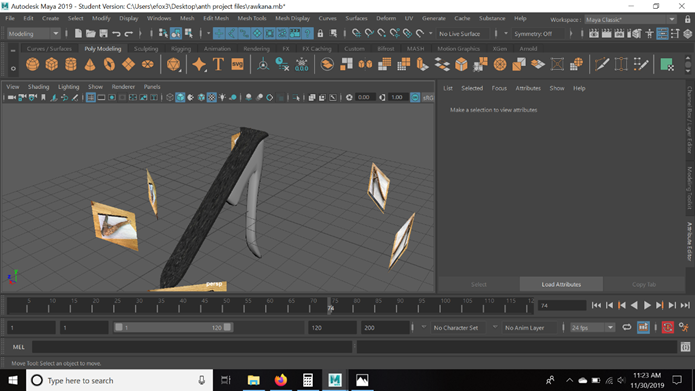This screenshot has width=695, height=391.
Task: Click the MEL command input field
Action: (x=192, y=347)
